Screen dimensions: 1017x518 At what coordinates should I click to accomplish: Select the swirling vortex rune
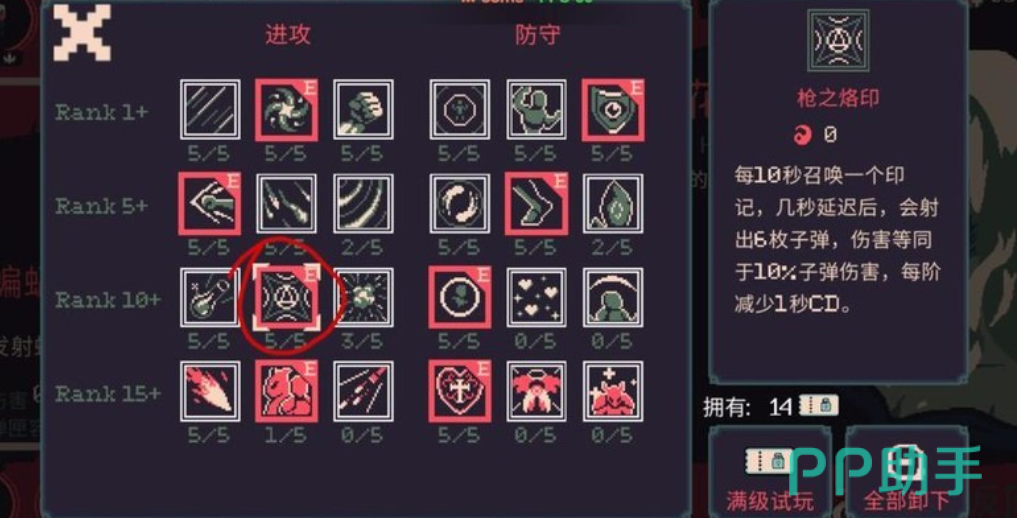click(x=286, y=110)
